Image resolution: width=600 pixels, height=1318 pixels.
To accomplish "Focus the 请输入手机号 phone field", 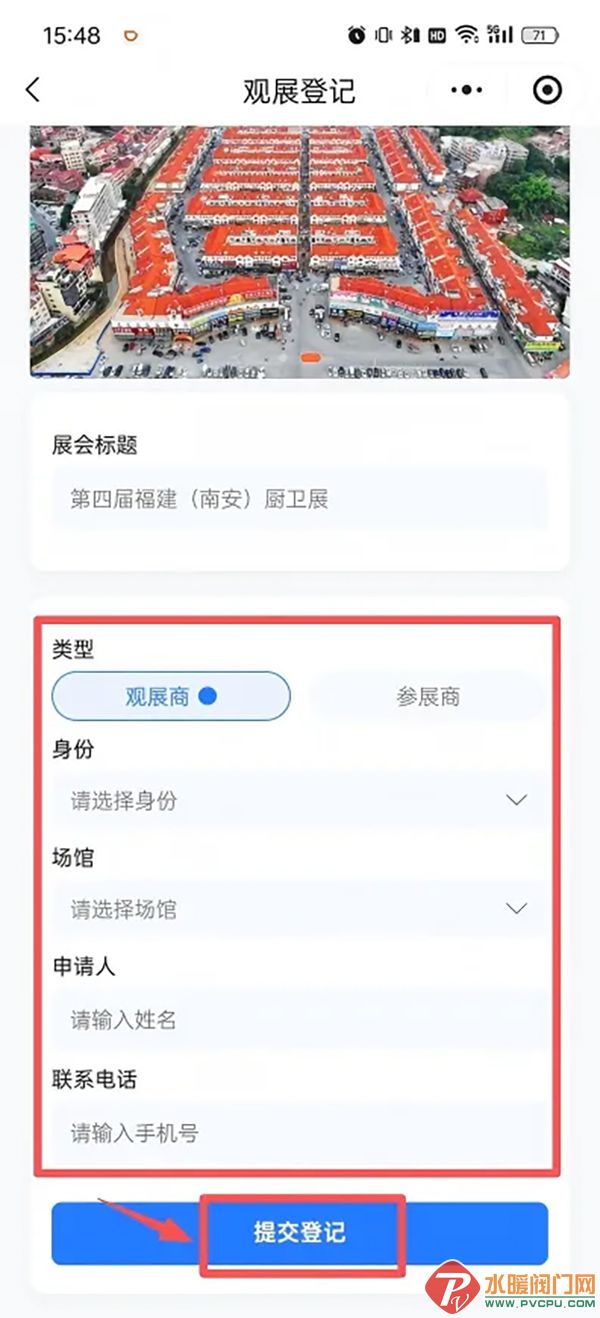I will [x=299, y=1132].
